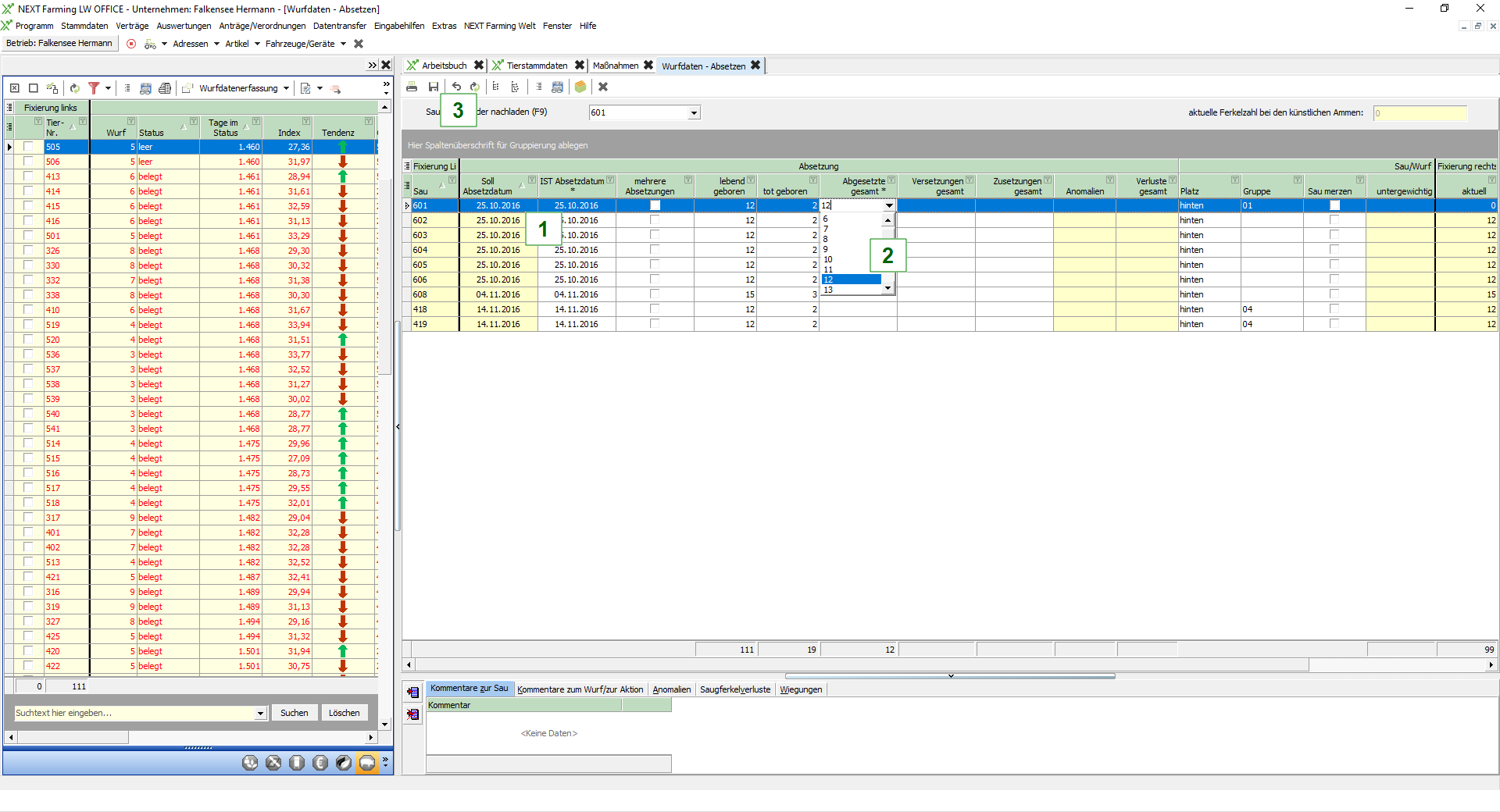Viewport: 1500px width, 812px height.
Task: Click the undo arrow icon
Action: (456, 87)
